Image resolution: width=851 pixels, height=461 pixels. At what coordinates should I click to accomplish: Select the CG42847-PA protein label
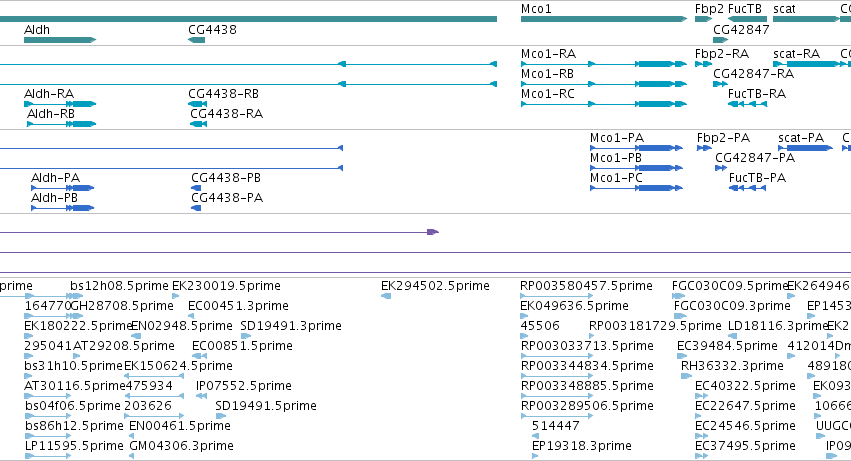(x=755, y=158)
